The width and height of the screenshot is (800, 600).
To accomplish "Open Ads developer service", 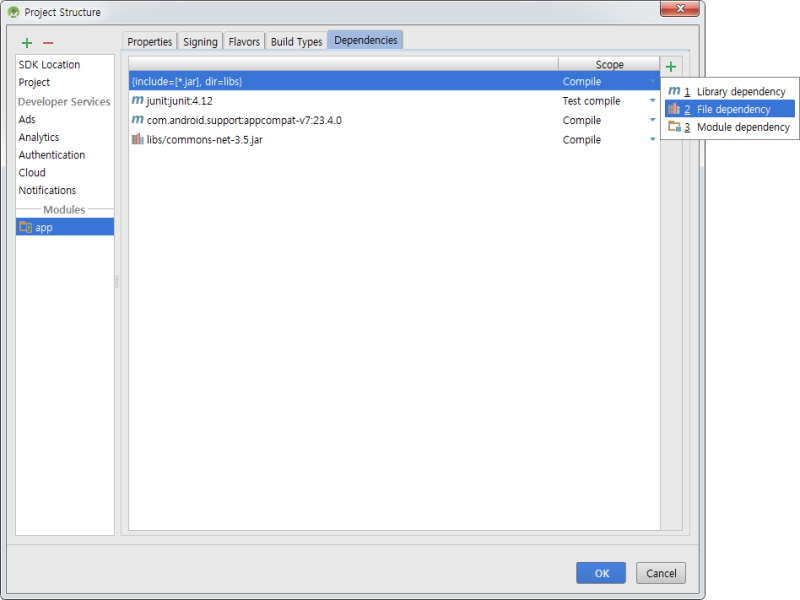I will [27, 119].
